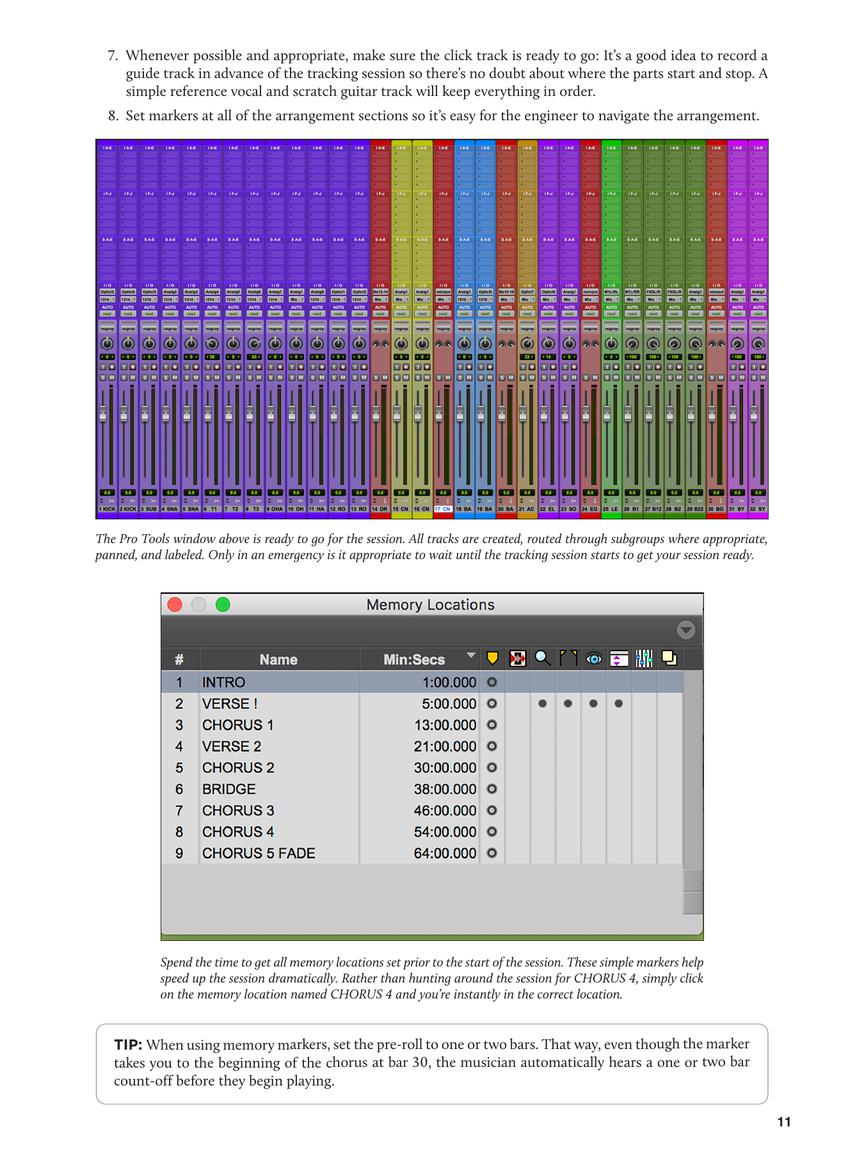Image resolution: width=864 pixels, height=1152 pixels.
Task: Click the Selection memory location icon header
Action: coord(517,658)
